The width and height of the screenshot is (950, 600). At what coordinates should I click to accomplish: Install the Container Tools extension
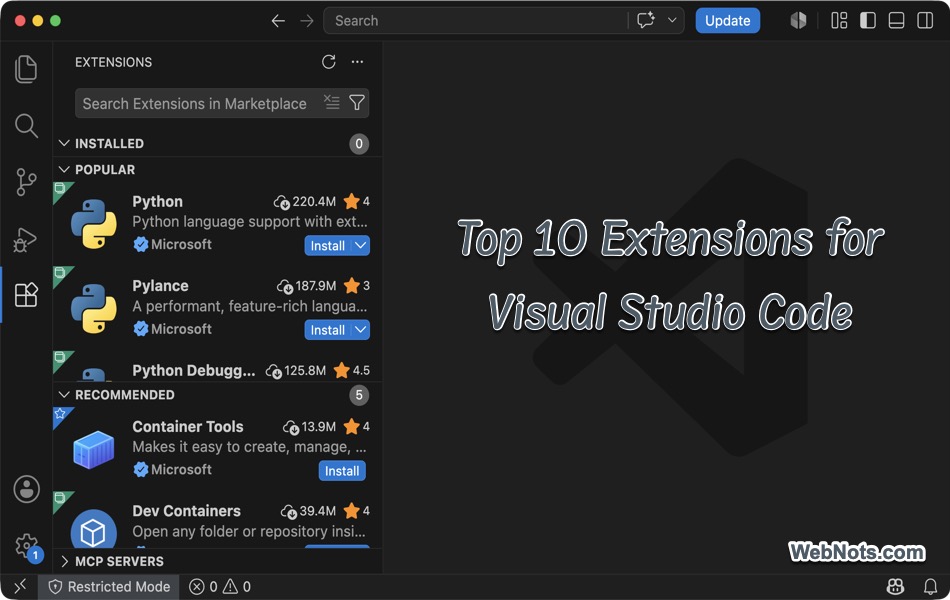pyautogui.click(x=342, y=471)
